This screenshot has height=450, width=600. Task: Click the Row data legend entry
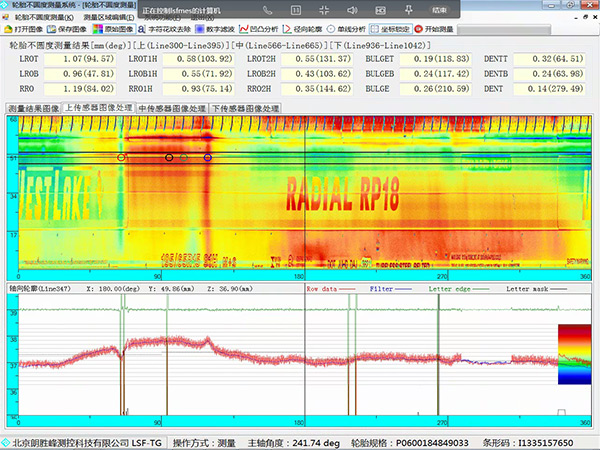pos(331,289)
